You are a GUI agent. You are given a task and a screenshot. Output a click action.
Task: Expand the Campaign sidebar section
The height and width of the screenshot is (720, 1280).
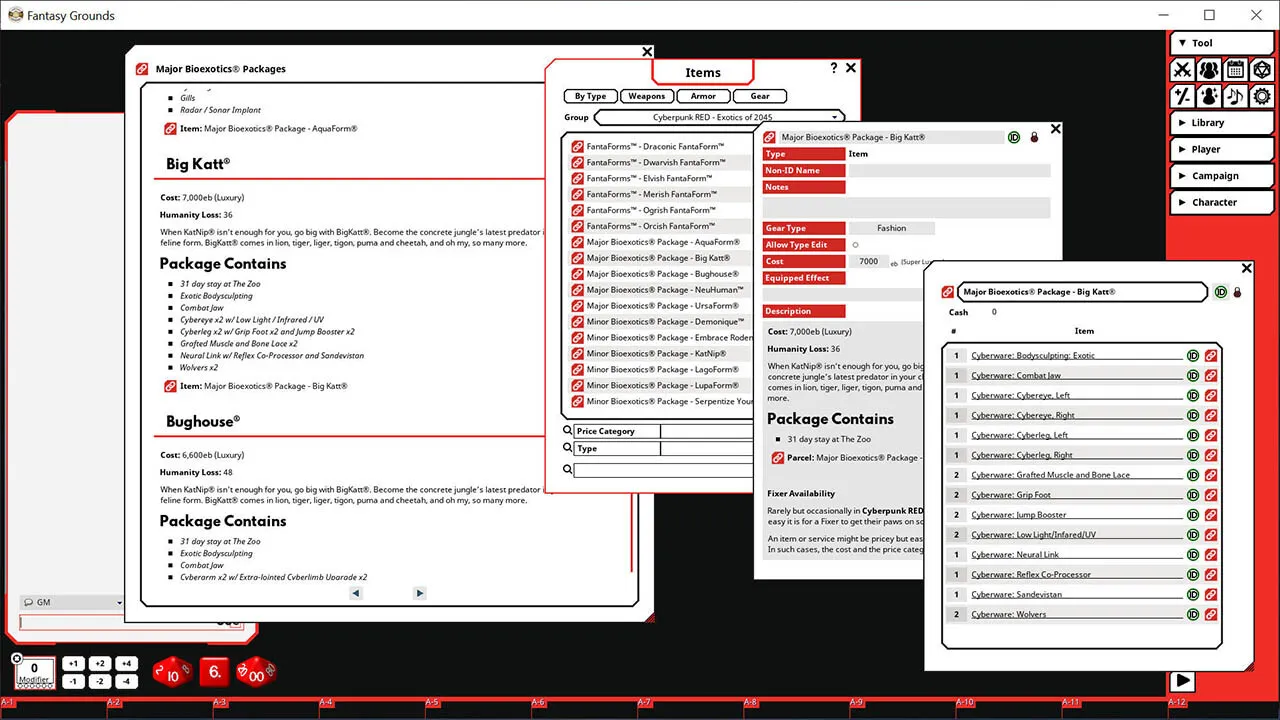1221,176
